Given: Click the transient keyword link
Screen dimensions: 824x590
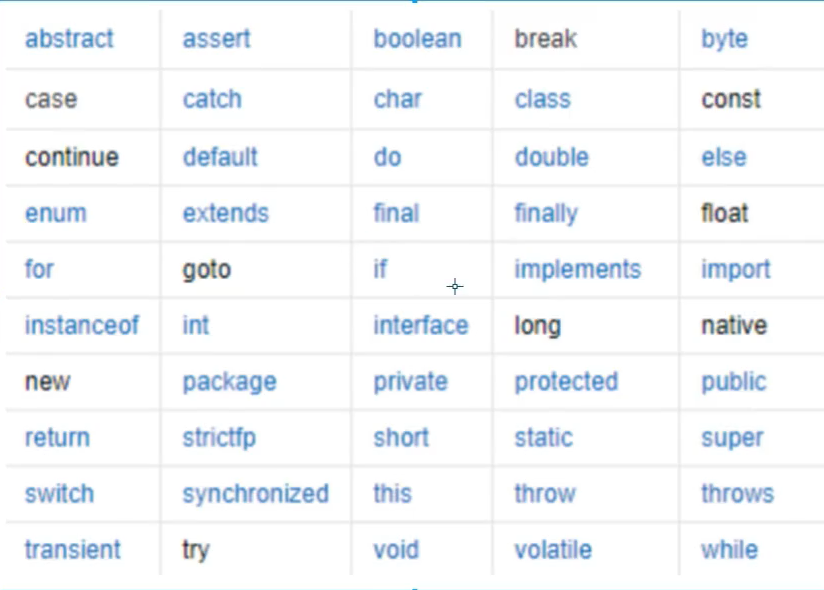Looking at the screenshot, I should (x=73, y=550).
